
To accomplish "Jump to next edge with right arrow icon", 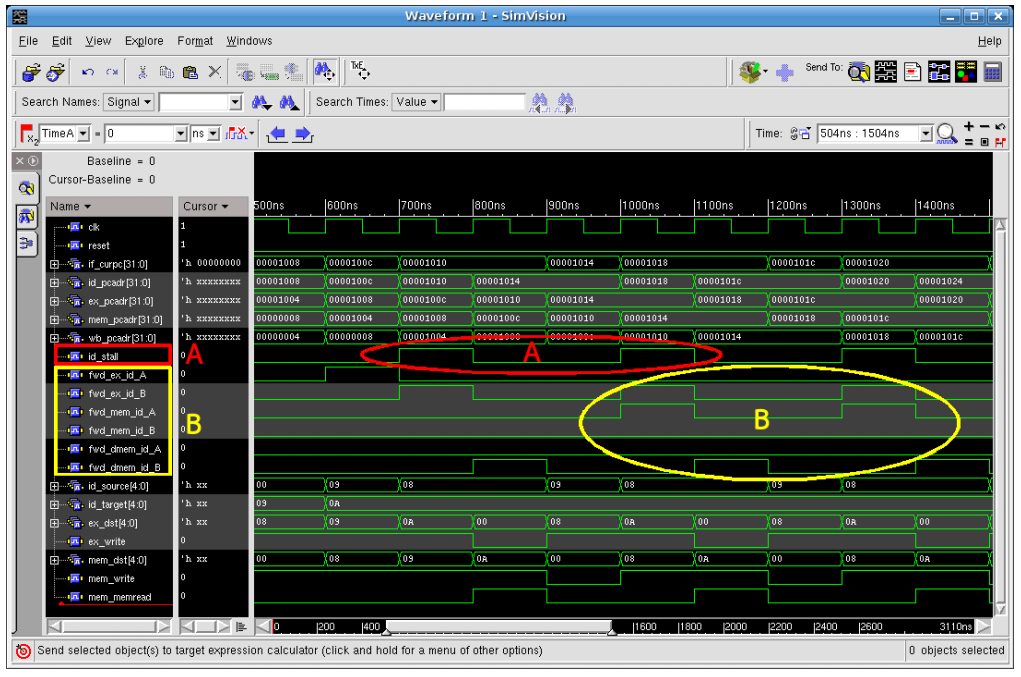I will point(302,133).
